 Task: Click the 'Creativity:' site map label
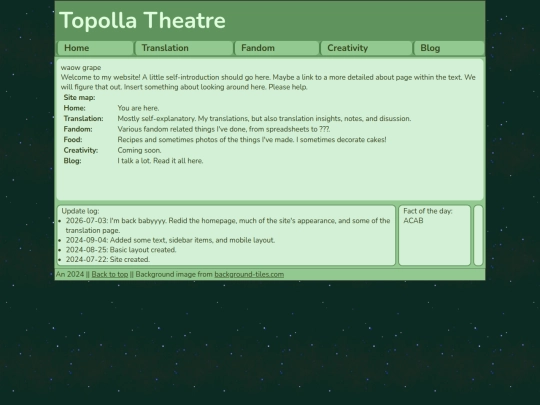pos(81,150)
